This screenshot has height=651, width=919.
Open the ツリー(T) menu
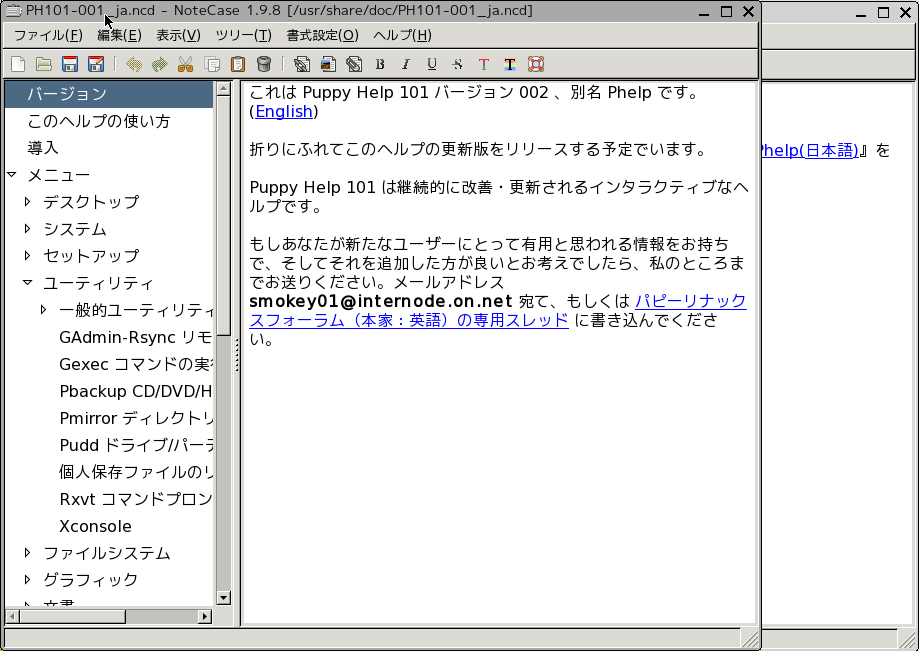pyautogui.click(x=243, y=35)
